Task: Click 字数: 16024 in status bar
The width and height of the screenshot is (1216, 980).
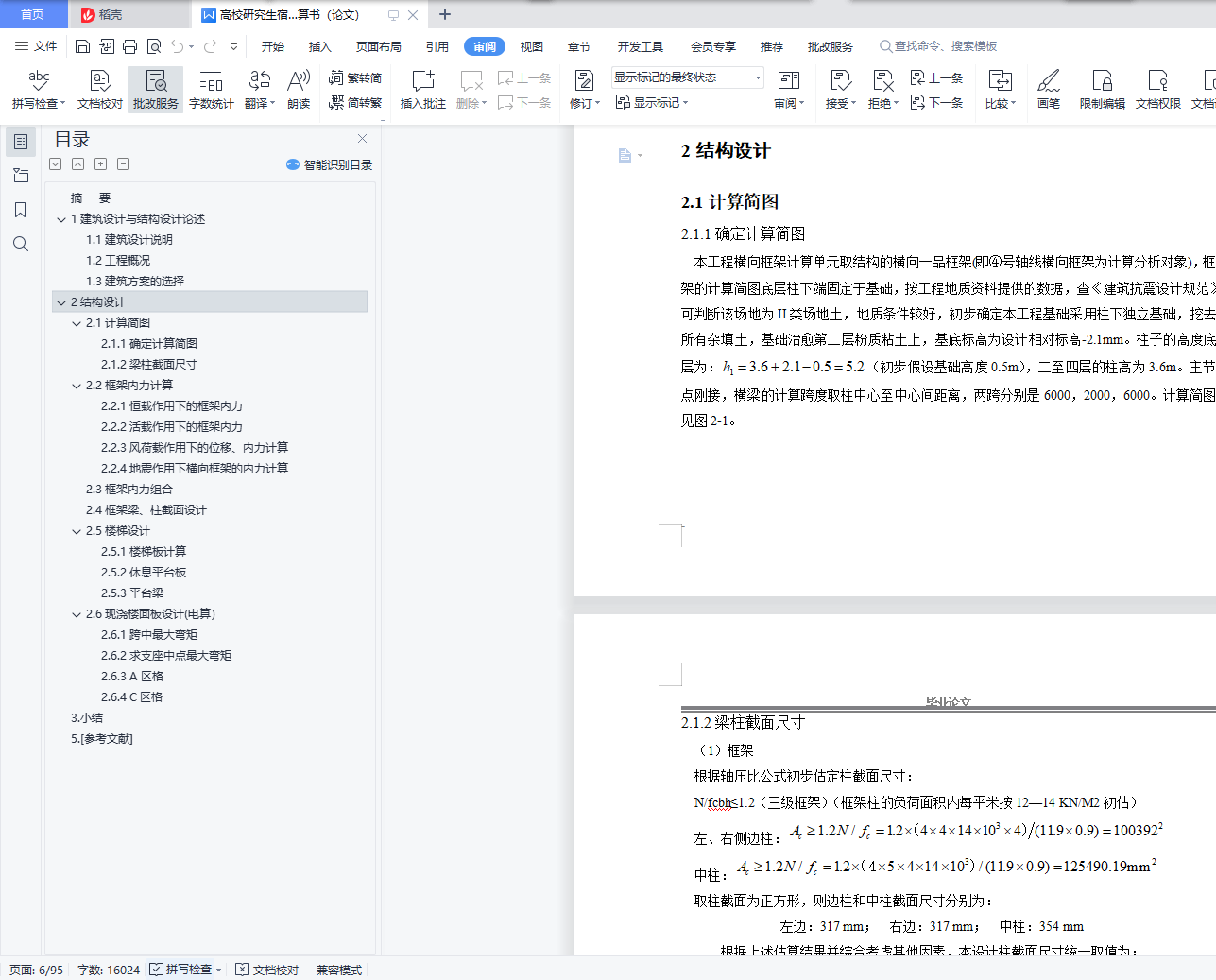Action: (x=109, y=970)
